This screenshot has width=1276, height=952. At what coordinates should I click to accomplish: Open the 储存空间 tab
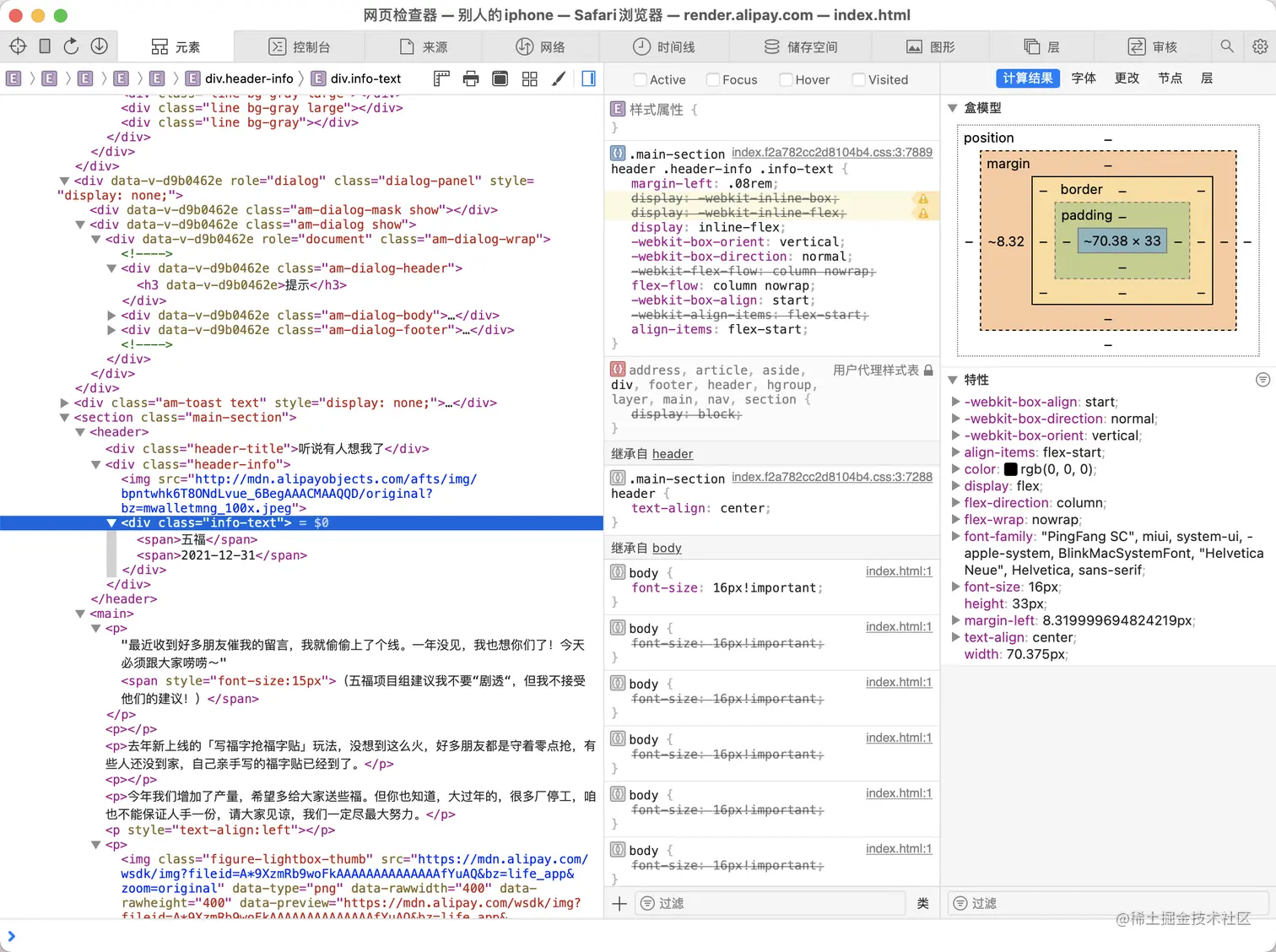point(801,46)
